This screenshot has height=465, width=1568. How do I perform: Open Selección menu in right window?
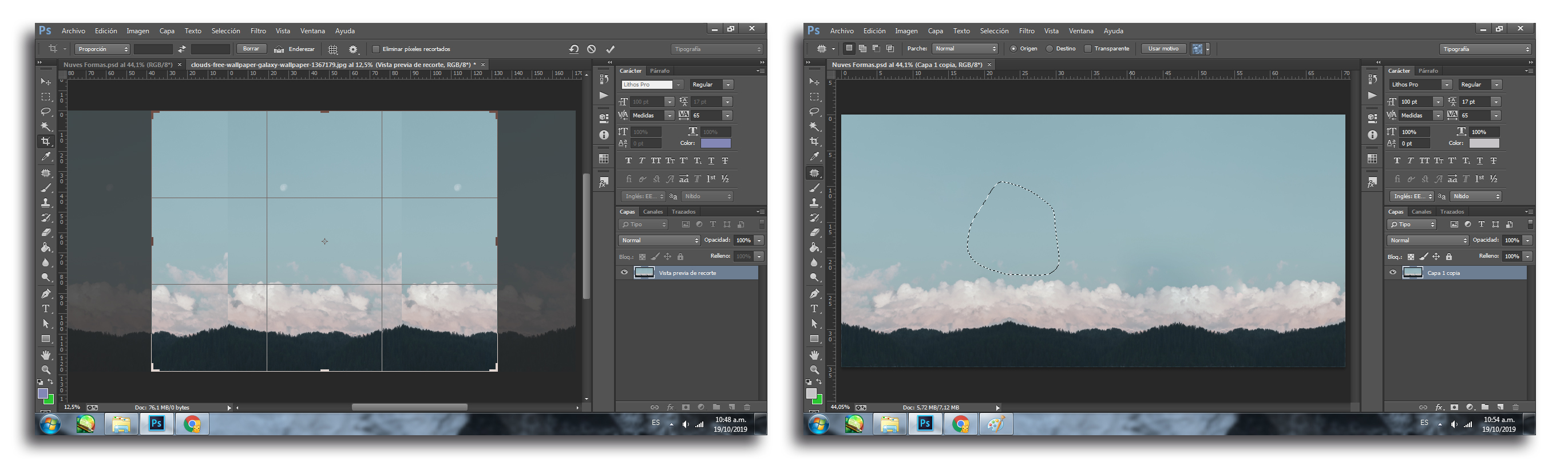click(994, 31)
